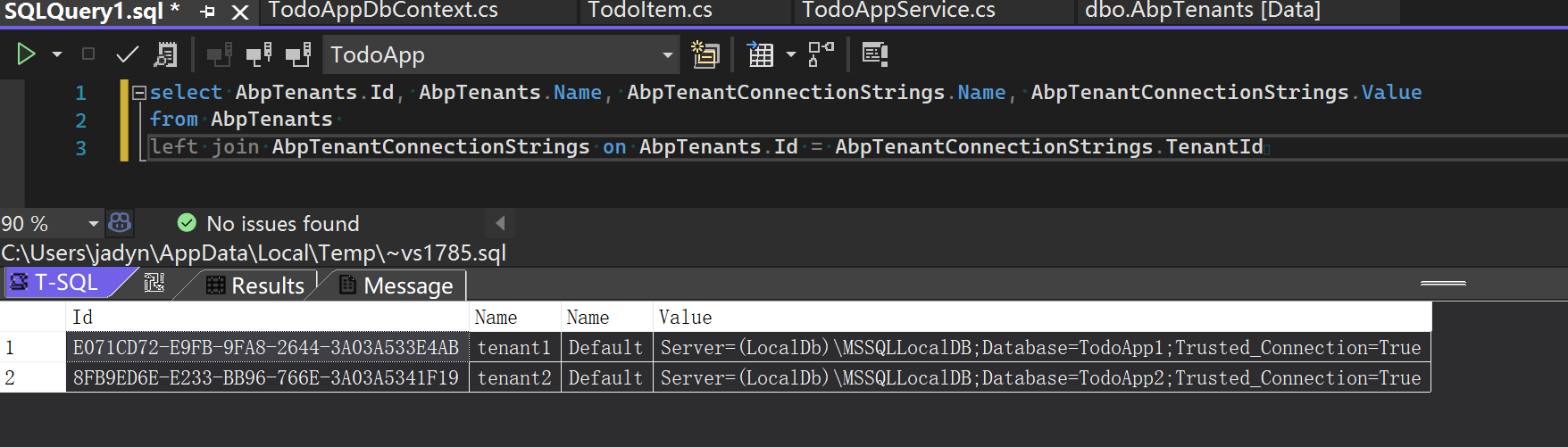Click the Results as Grid table icon
The height and width of the screenshot is (447, 1568).
click(760, 54)
